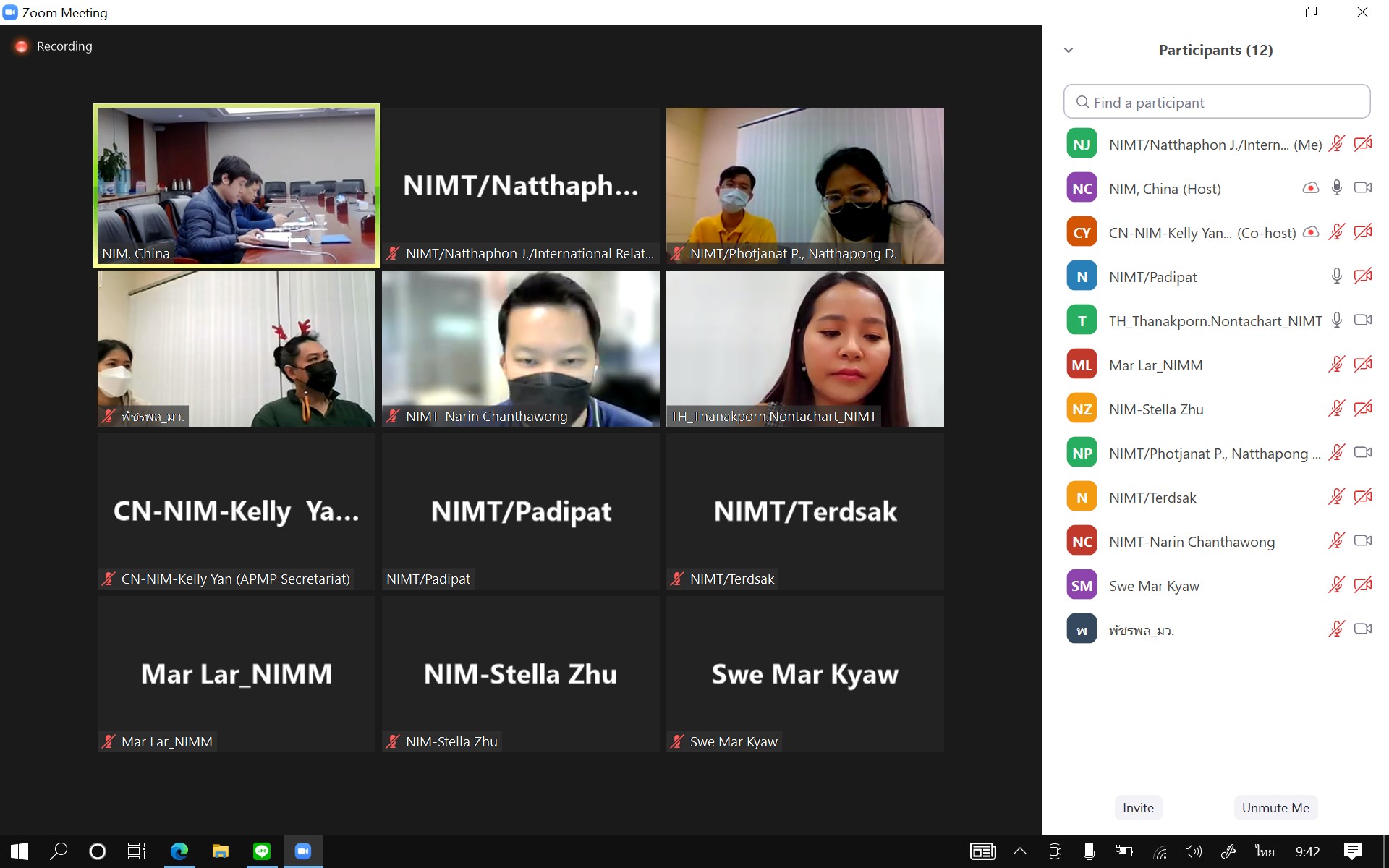Viewport: 1389px width, 868px height.
Task: Click the Find a participant search field
Action: click(1217, 102)
